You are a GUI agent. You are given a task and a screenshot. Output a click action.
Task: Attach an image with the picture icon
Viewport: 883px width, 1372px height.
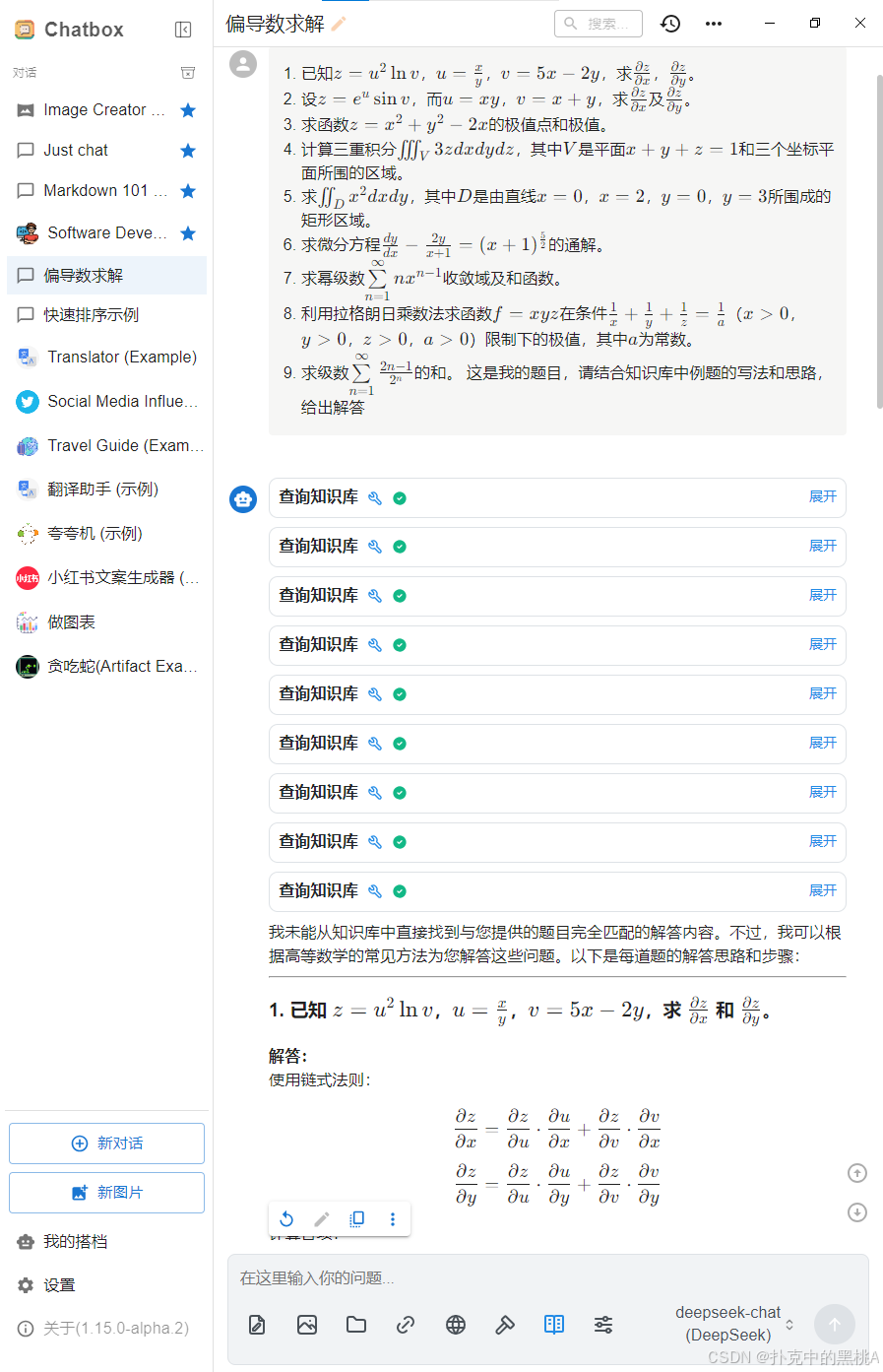[307, 1325]
